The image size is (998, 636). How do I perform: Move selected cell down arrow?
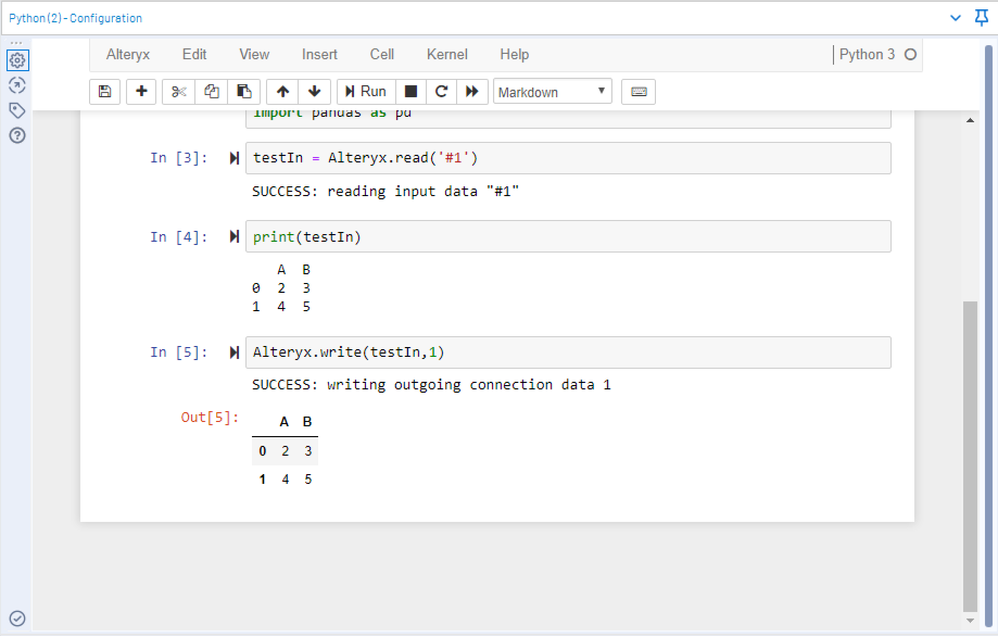[314, 92]
